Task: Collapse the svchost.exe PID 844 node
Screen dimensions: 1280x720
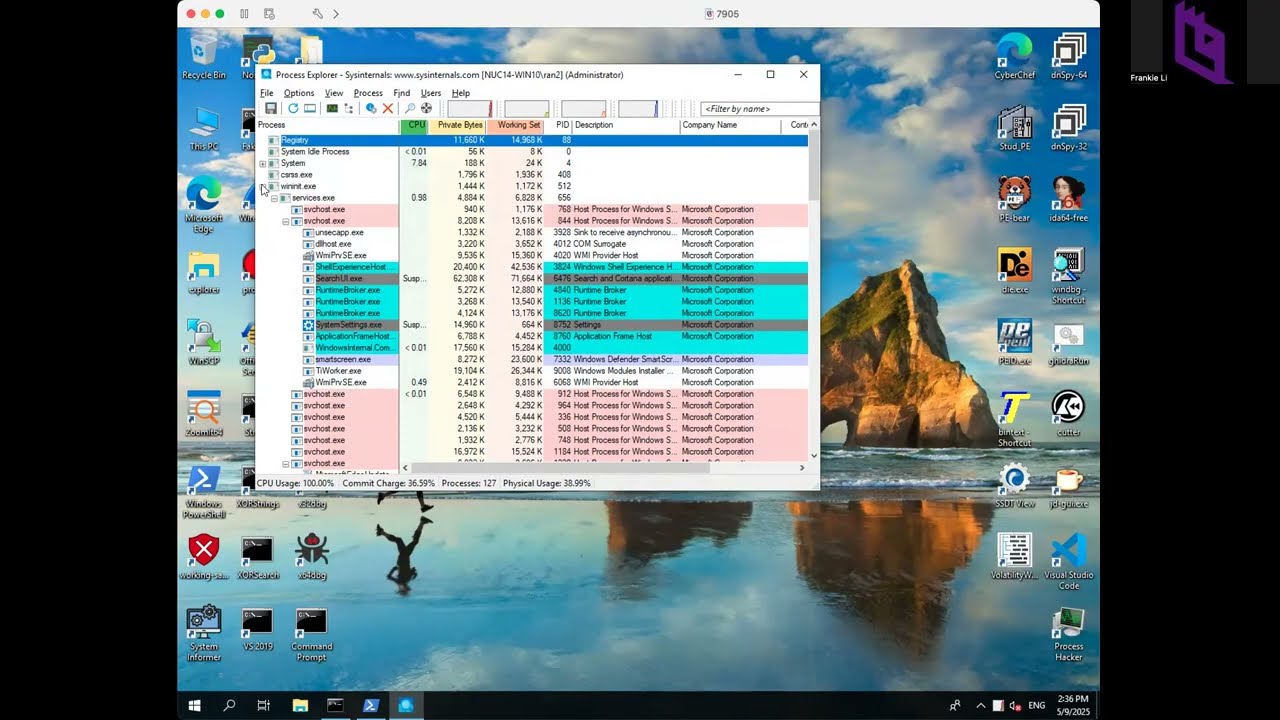Action: (x=286, y=221)
